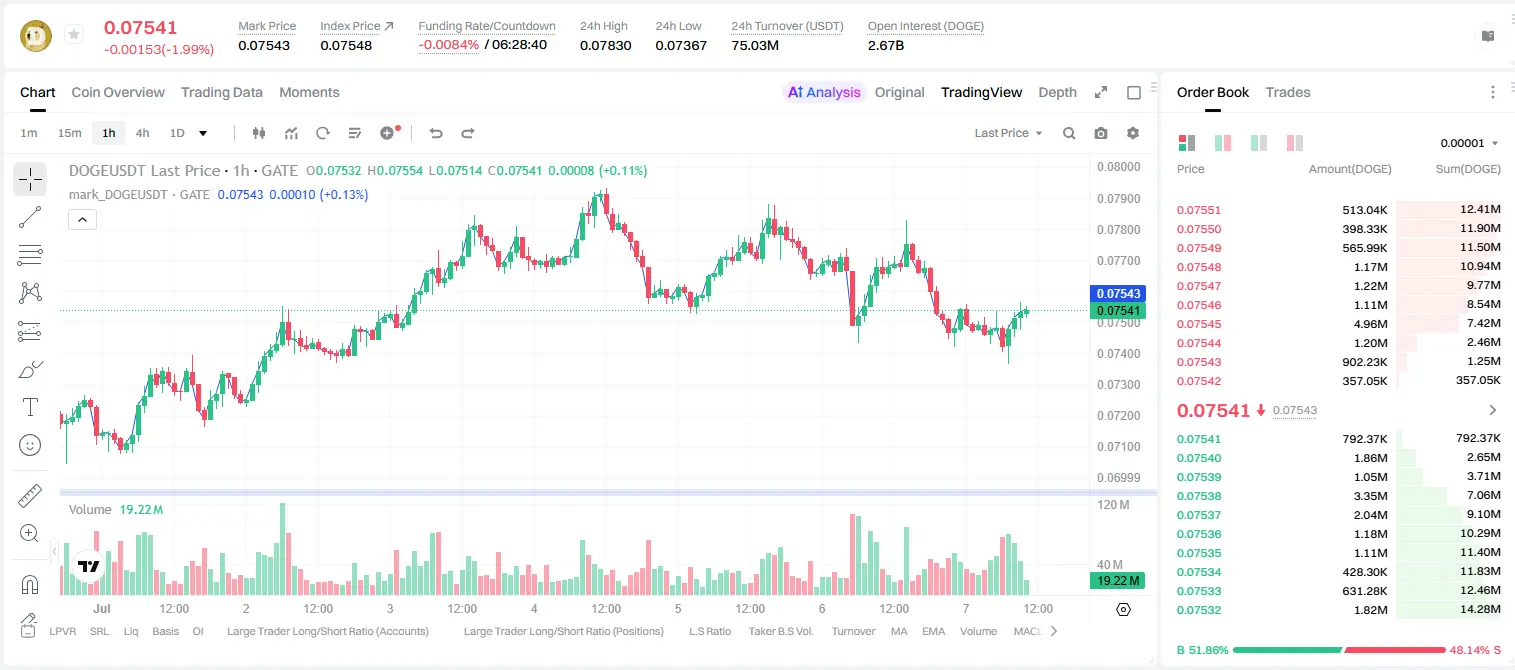The image size is (1515, 670).
Task: Pick the text annotation tool
Action: coord(30,407)
